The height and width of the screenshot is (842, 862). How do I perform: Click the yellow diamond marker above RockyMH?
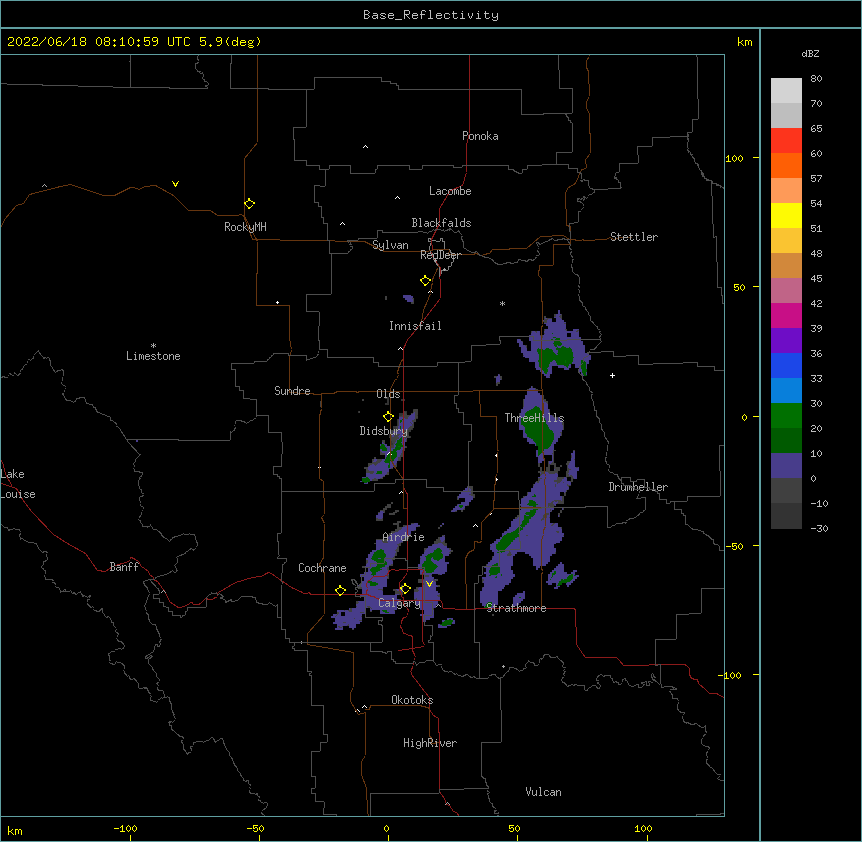point(249,204)
